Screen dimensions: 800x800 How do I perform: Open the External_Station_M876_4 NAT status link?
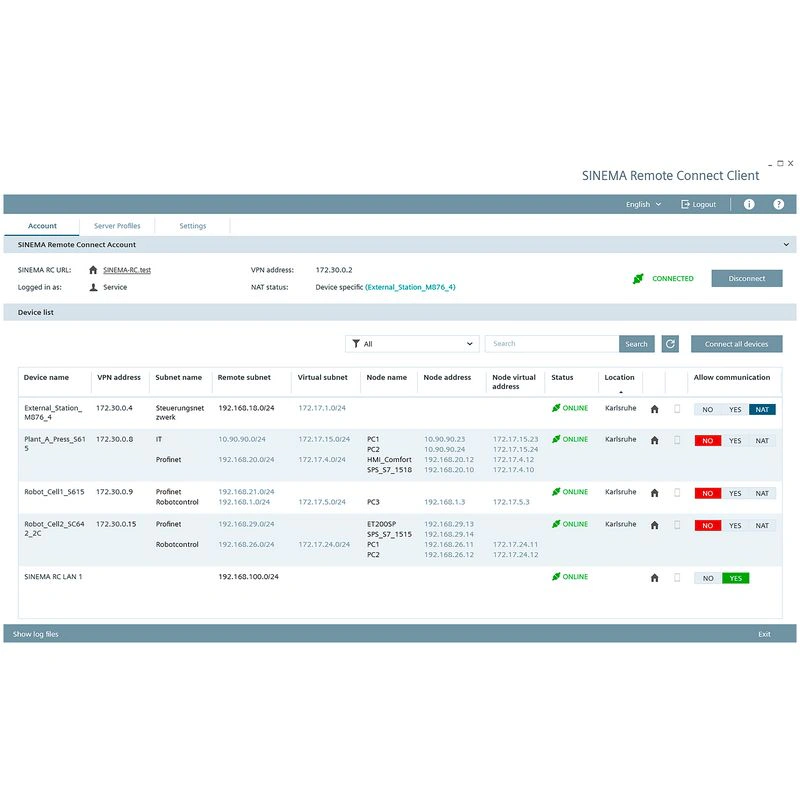(410, 287)
